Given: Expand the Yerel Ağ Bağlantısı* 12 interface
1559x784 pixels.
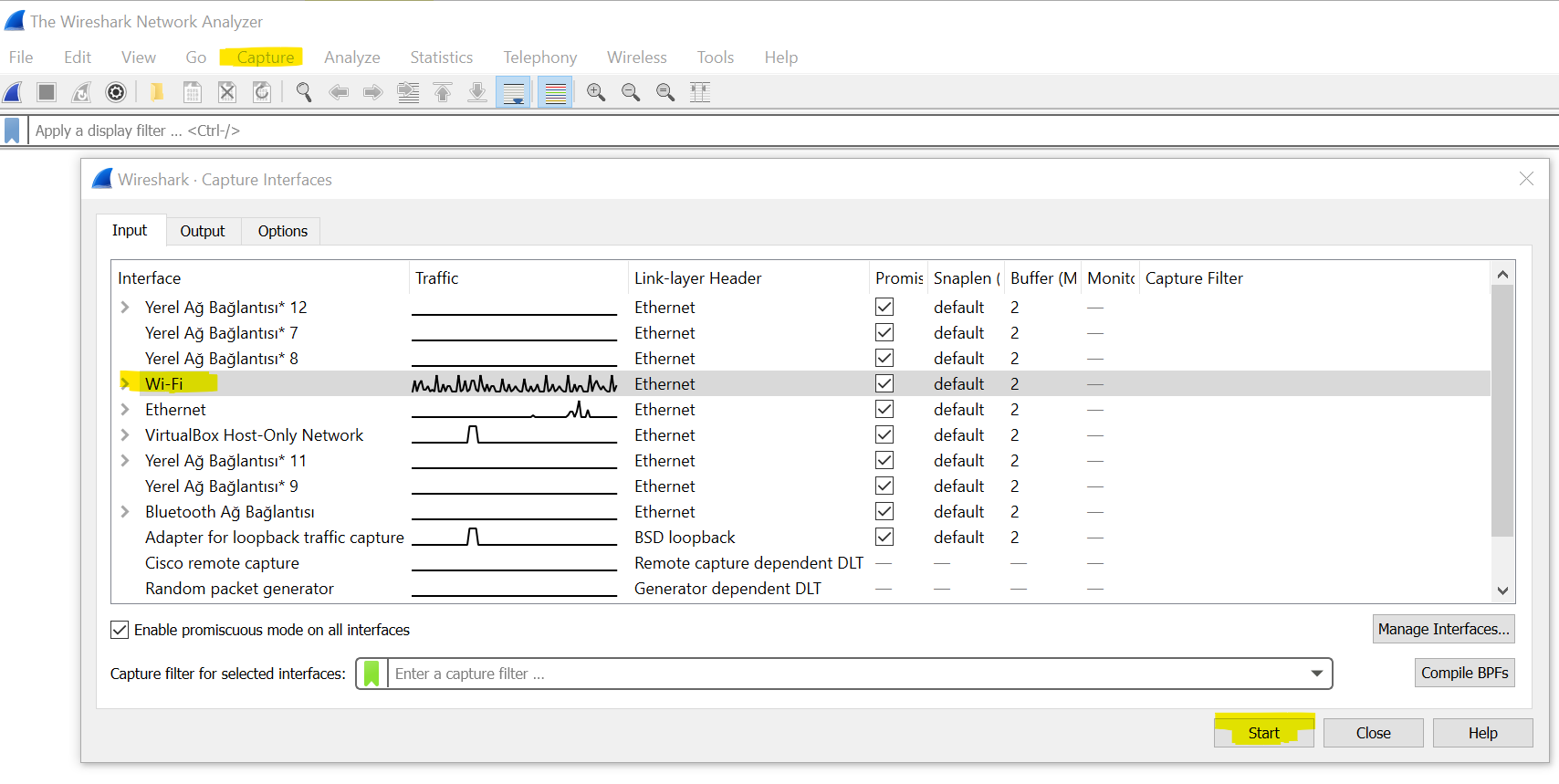Looking at the screenshot, I should 125,307.
